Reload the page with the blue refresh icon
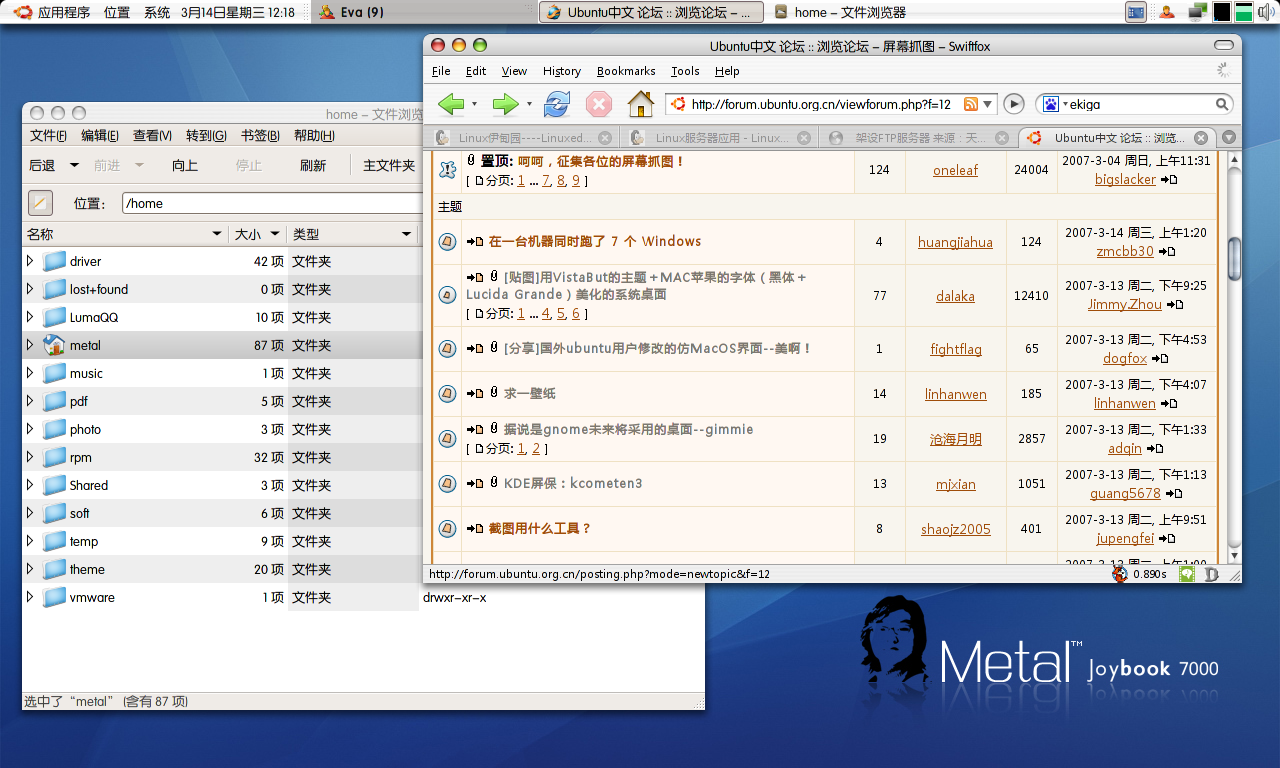The image size is (1280, 768). pos(556,104)
